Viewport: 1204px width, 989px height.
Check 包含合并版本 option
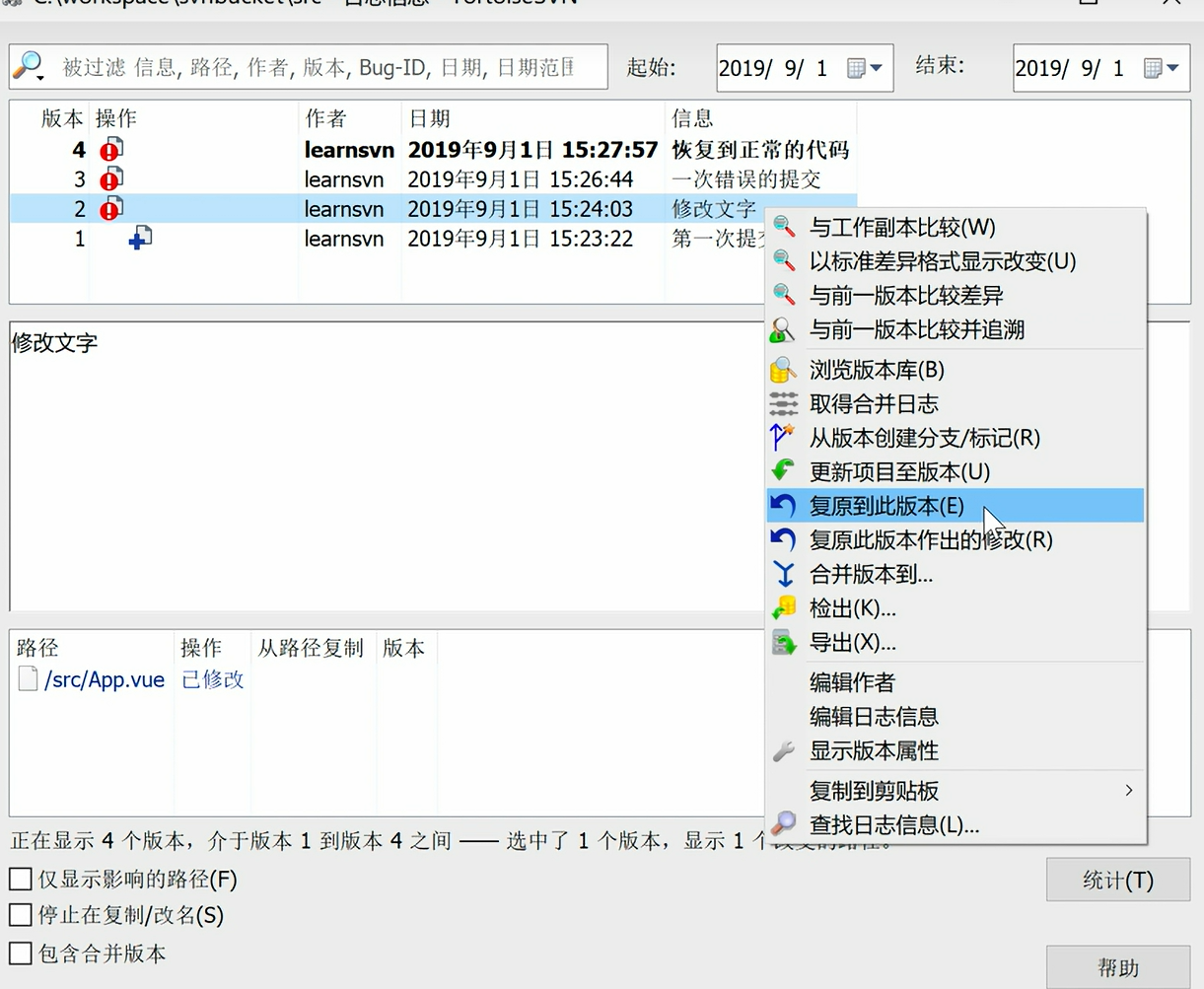click(20, 954)
